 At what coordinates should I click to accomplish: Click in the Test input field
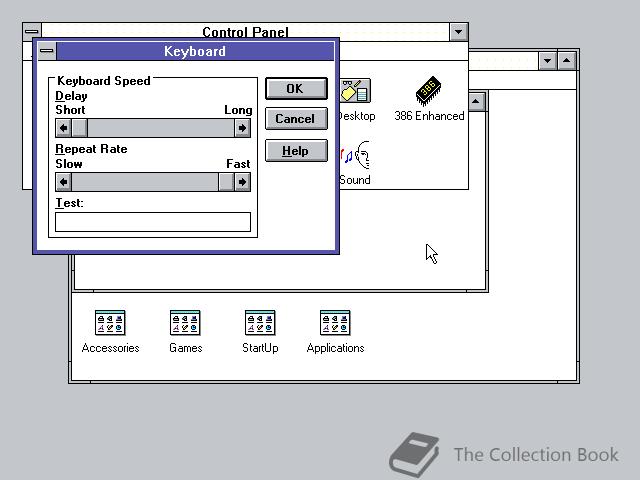(x=153, y=222)
